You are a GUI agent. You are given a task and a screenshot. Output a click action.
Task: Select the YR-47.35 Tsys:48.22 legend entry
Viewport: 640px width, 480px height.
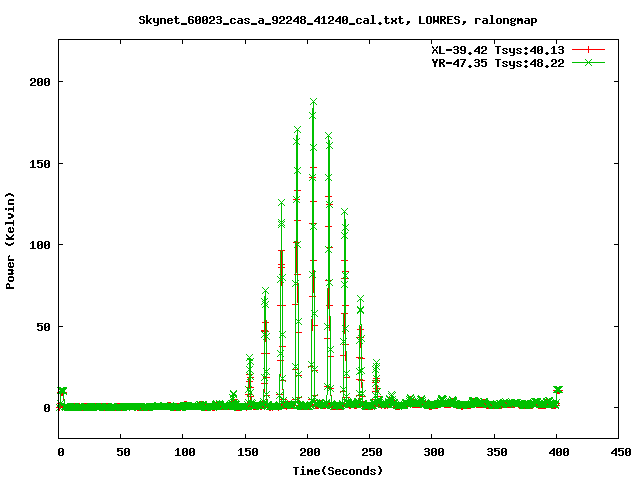498,63
